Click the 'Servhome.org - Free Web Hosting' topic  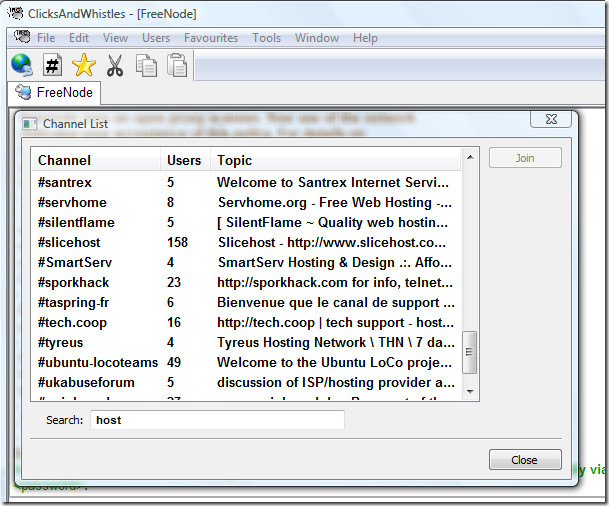pyautogui.click(x=325, y=202)
